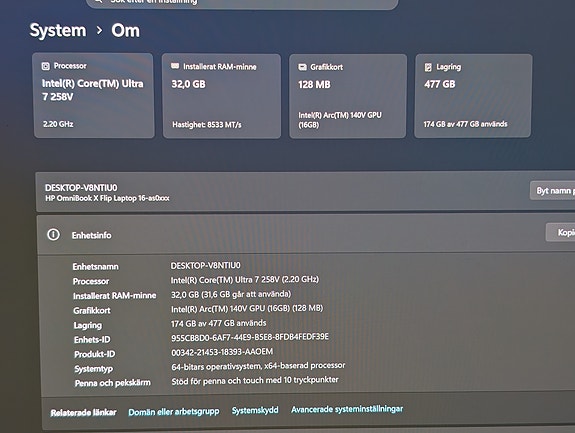Open the Installerat RAM-minne 32,0 GB card
Image resolution: width=575 pixels, height=433 pixels.
(x=221, y=96)
